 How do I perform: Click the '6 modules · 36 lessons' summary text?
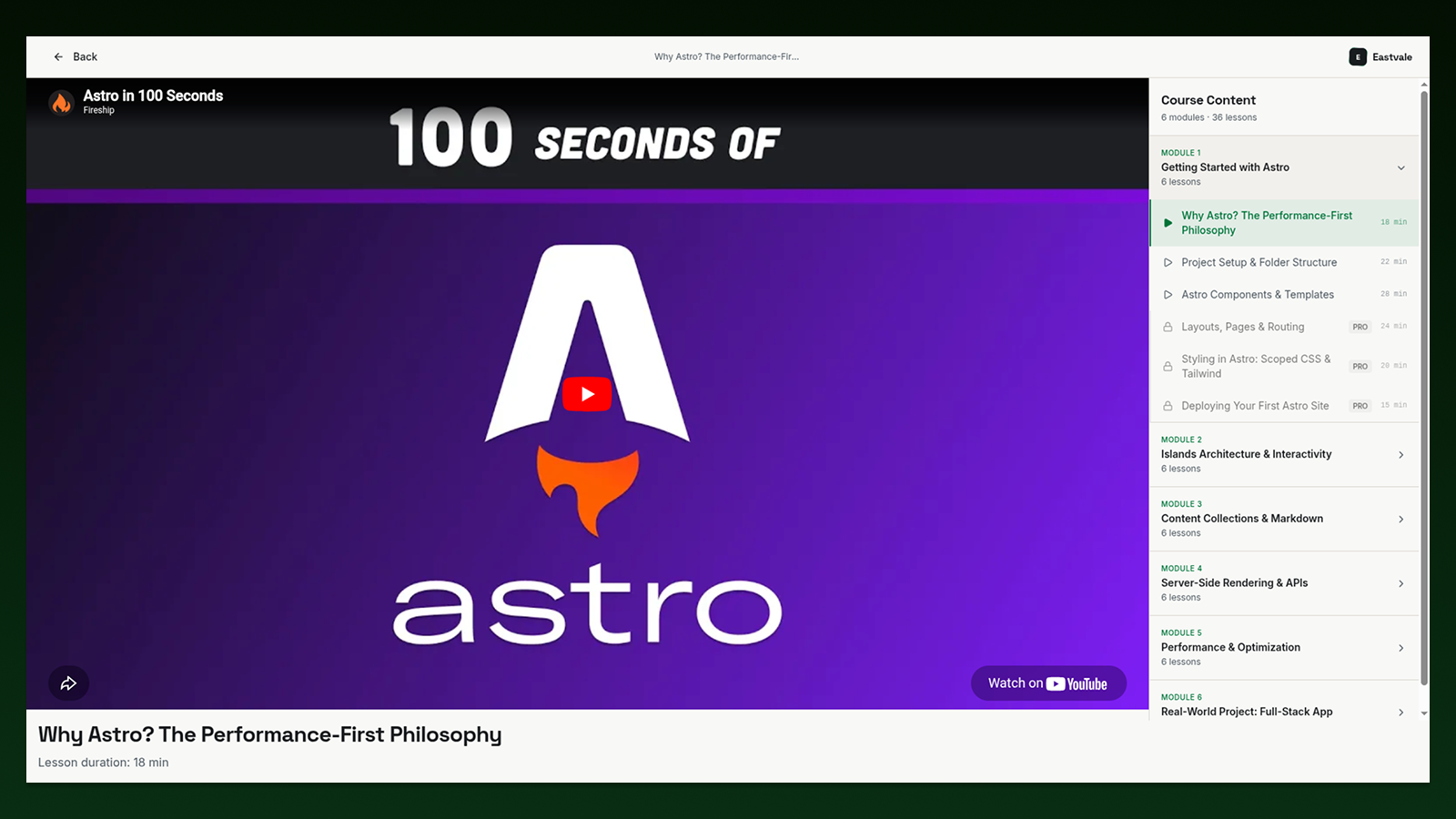1208,117
